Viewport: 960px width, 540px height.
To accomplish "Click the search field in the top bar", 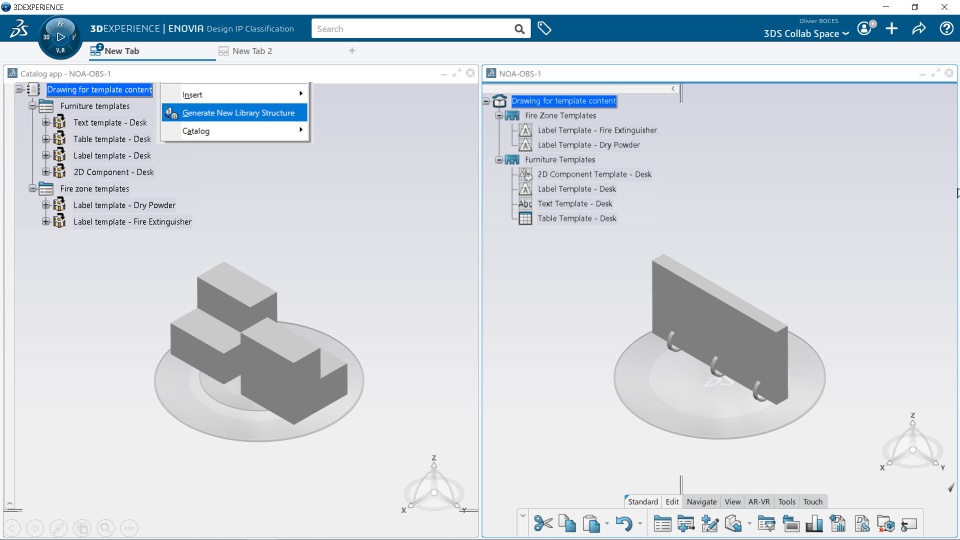I will point(412,29).
